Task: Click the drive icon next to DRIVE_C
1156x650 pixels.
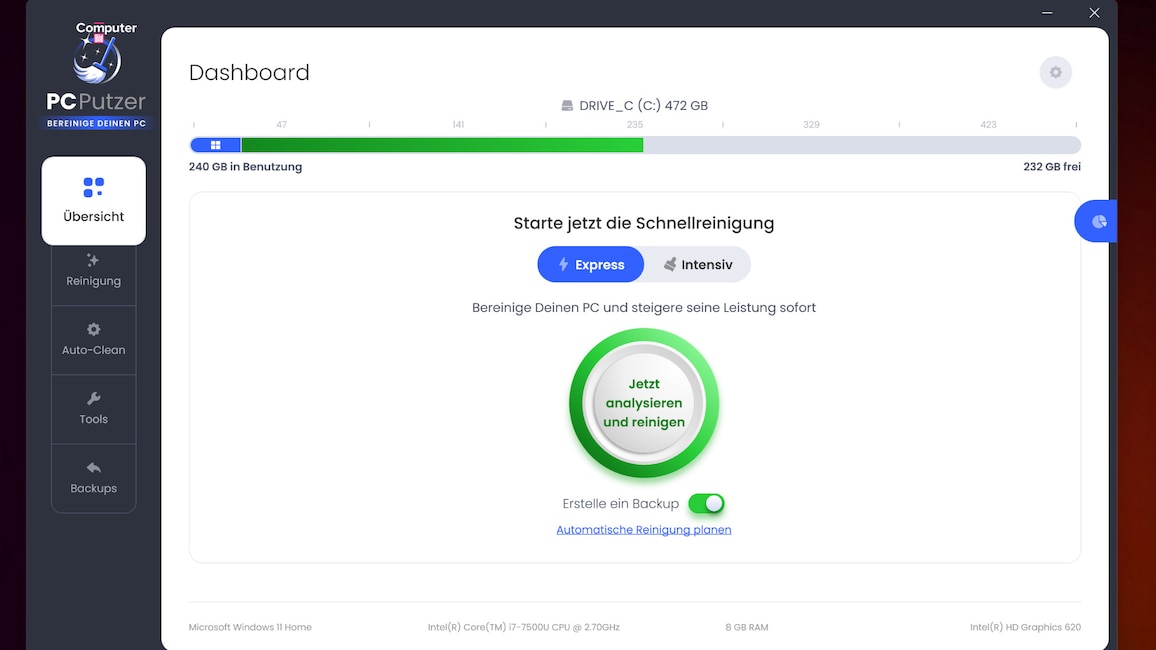Action: click(x=567, y=105)
